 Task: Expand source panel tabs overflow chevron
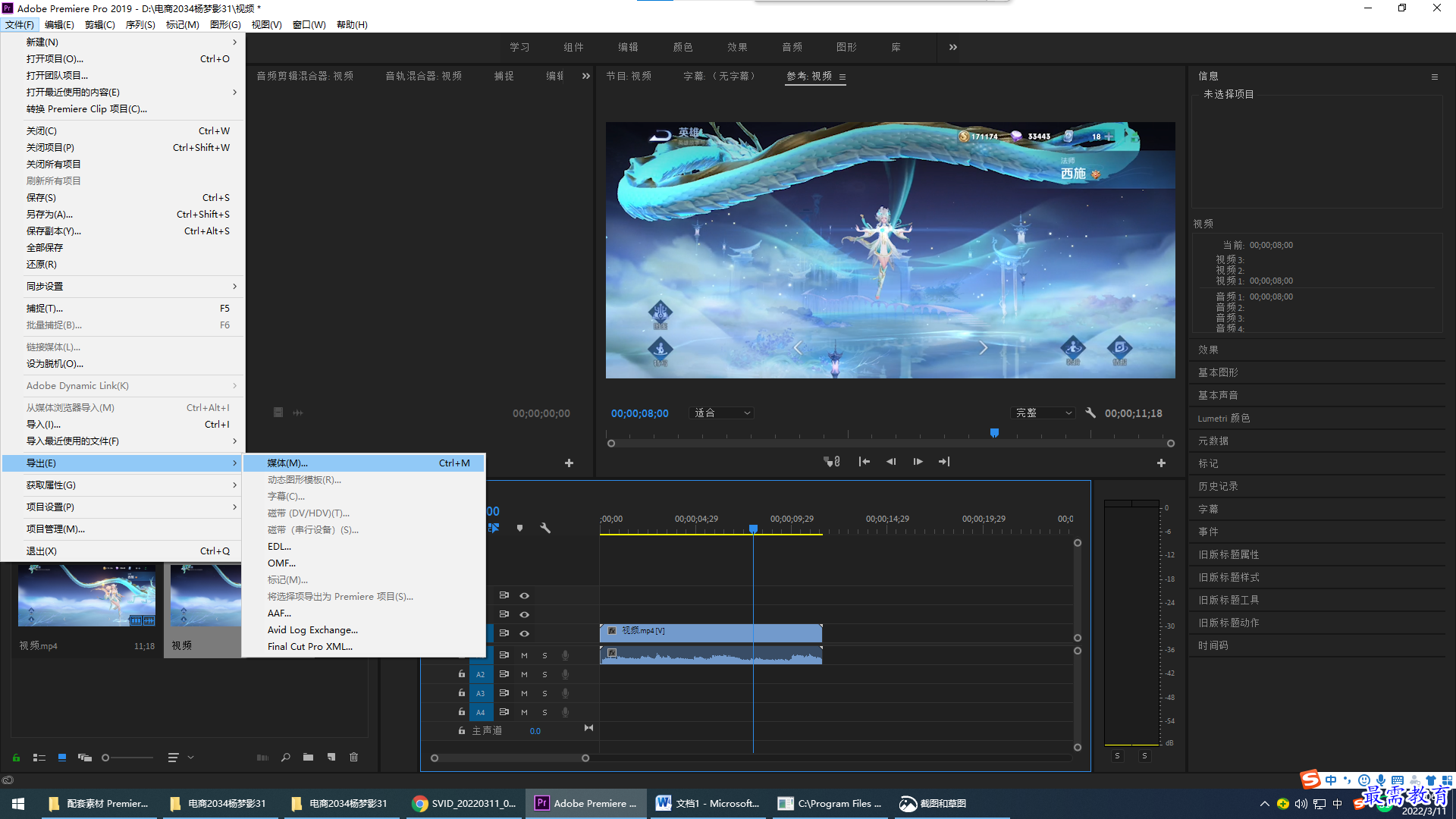(585, 76)
